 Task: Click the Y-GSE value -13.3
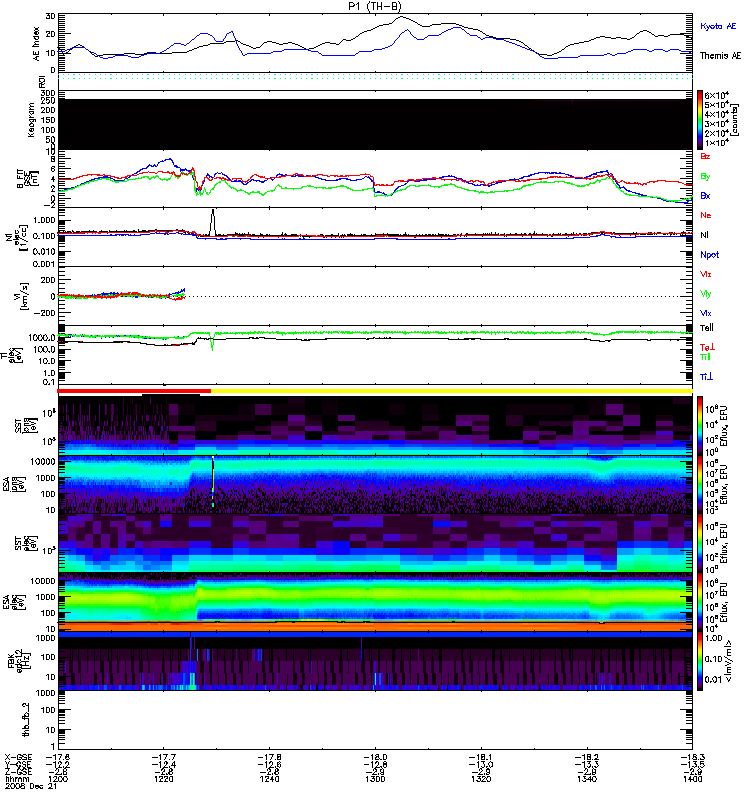[587, 764]
